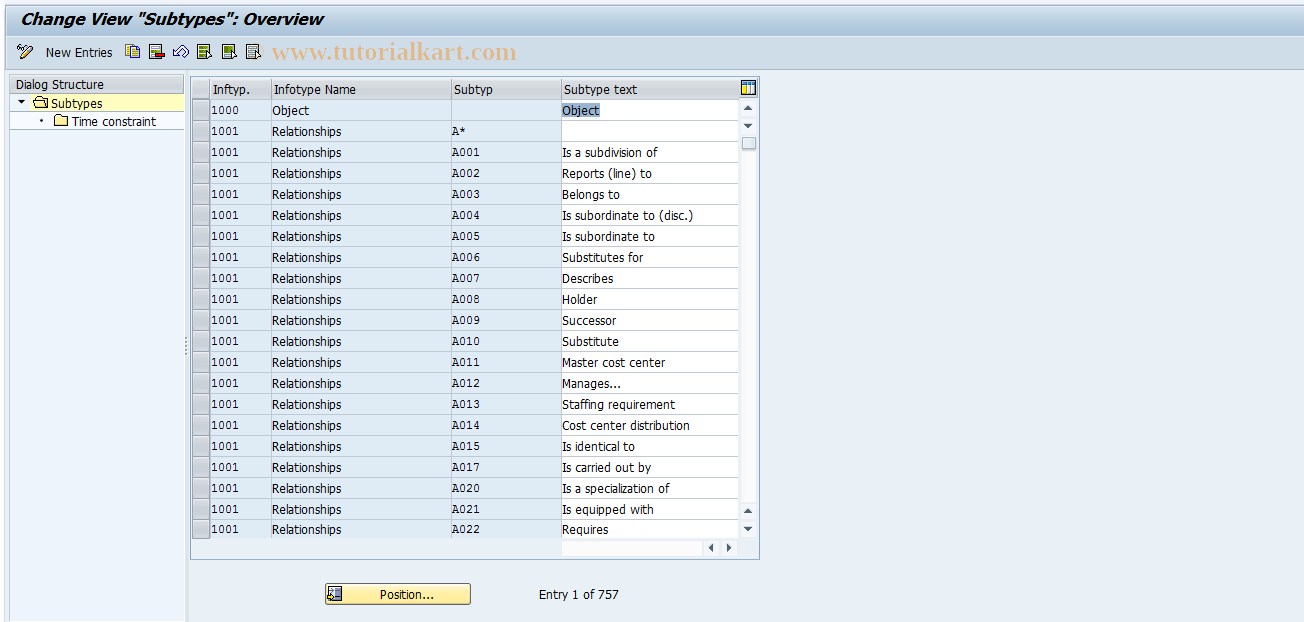Click the table's top scroll-up arrow

(748, 108)
